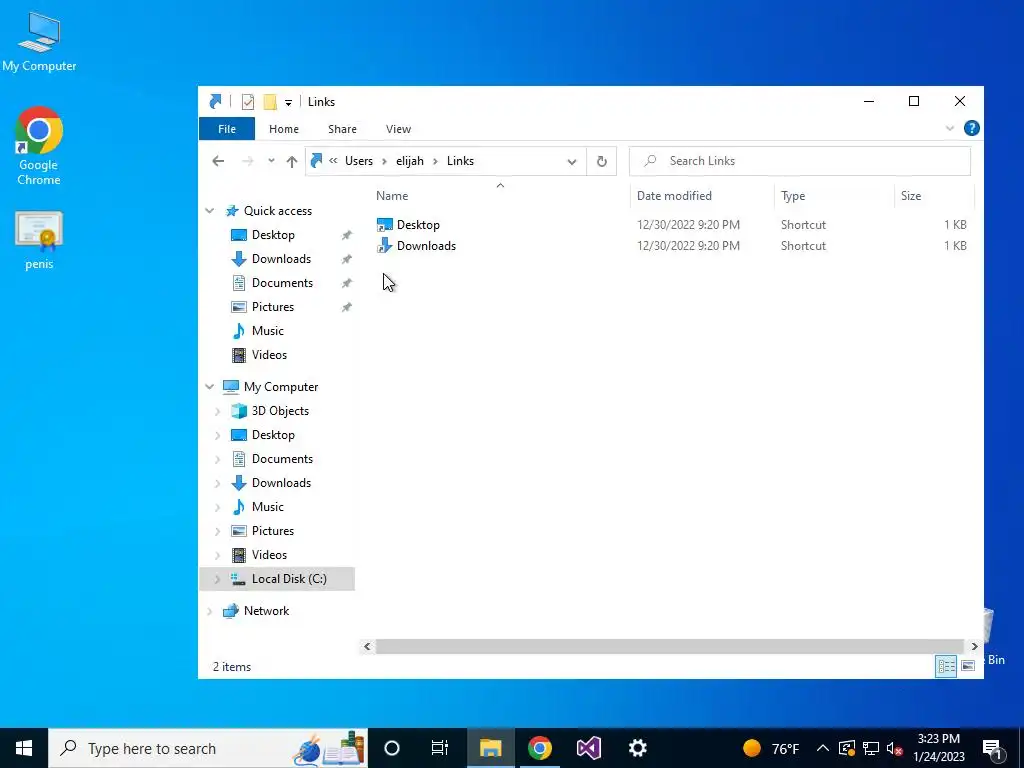Screen dimensions: 1024x768
Task: Open Music under Quick access
Action: tap(268, 330)
